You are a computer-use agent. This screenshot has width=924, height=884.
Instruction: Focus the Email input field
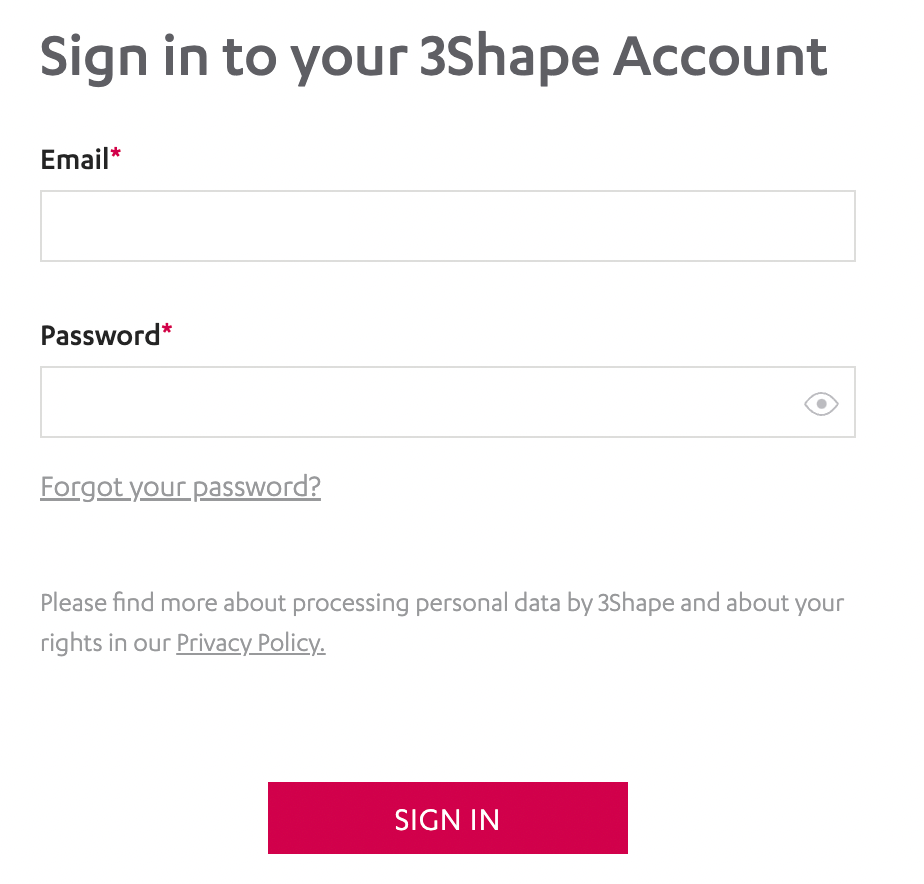tap(447, 226)
